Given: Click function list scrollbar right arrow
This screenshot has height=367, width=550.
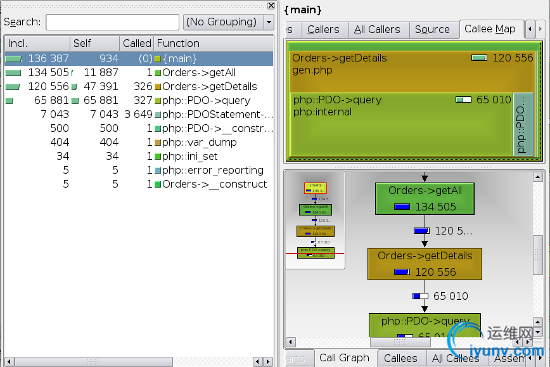Looking at the screenshot, I should pyautogui.click(x=268, y=362).
